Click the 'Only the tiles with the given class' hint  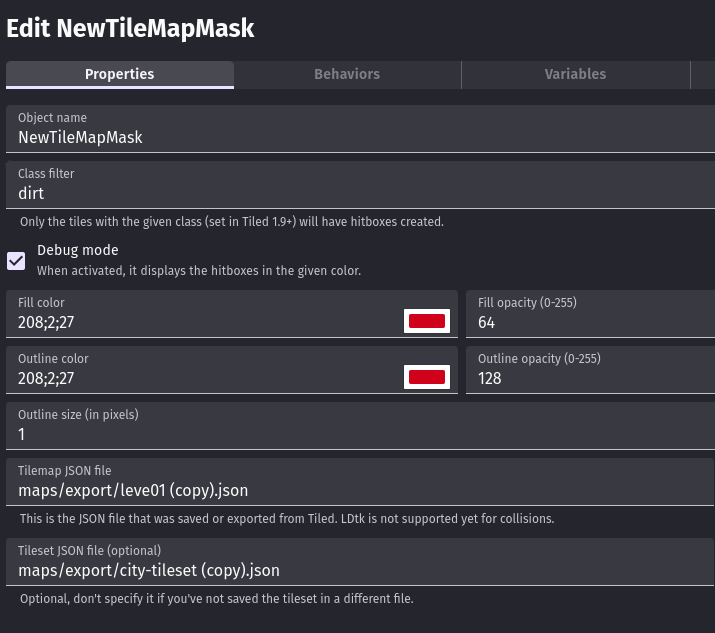[x=232, y=222]
